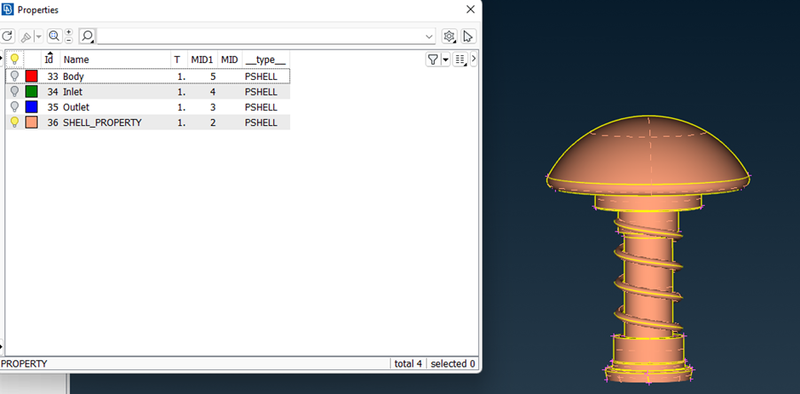Click the zoom-to-fit magnifier globe icon
The image size is (800, 394).
click(x=54, y=36)
